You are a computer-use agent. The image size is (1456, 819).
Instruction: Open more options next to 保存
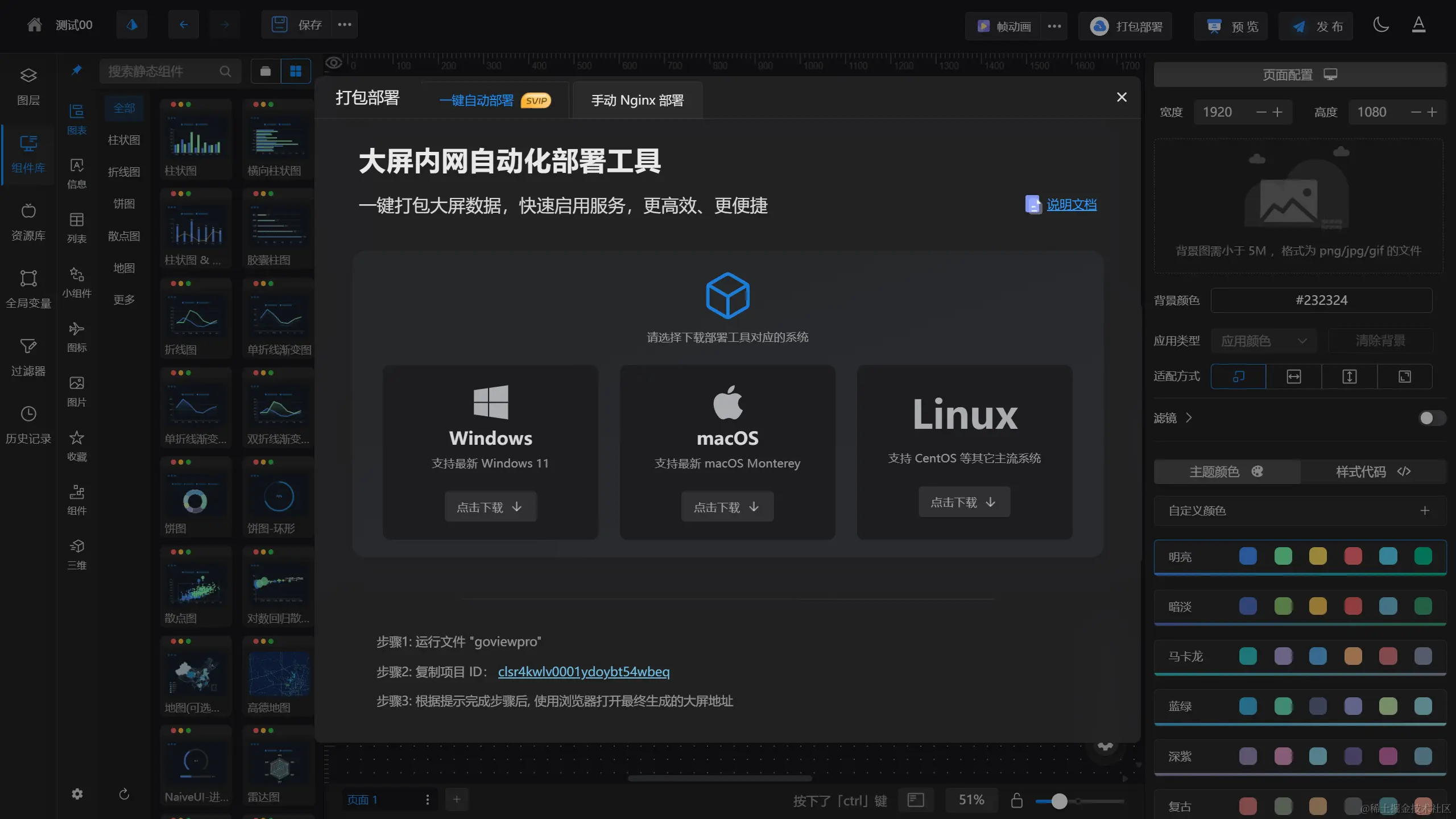[x=345, y=25]
